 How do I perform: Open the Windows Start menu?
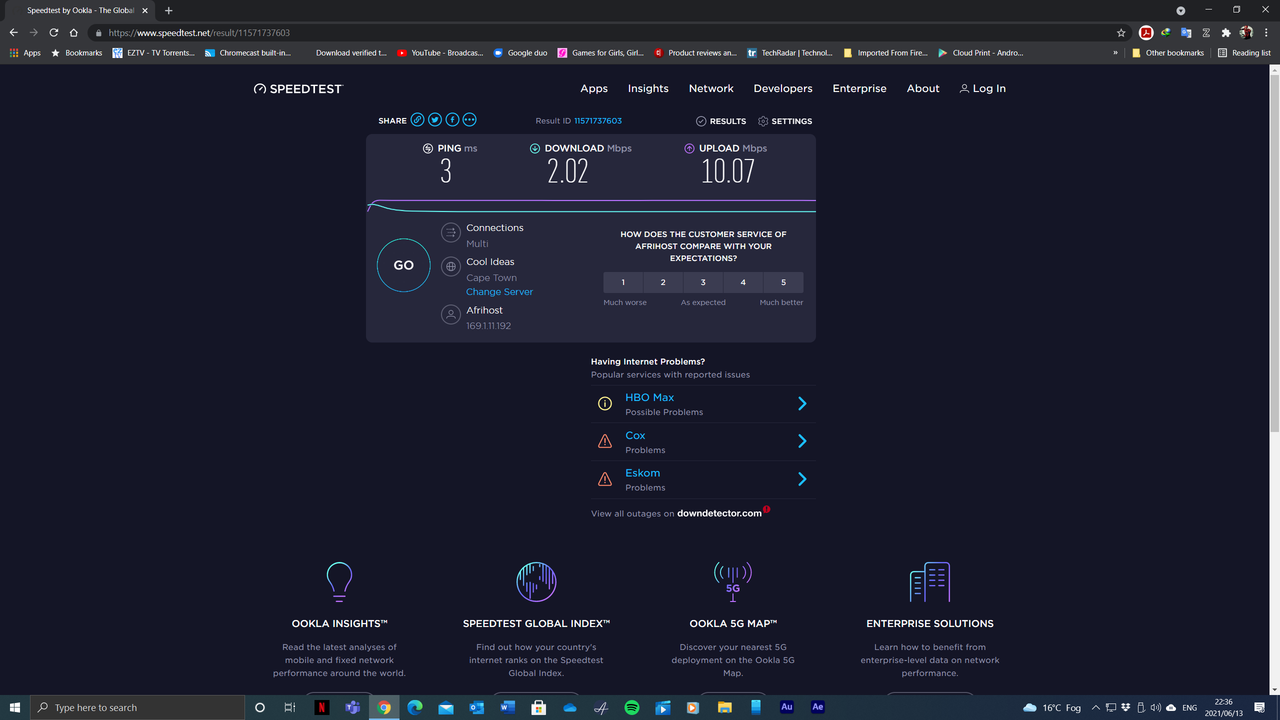click(15, 707)
